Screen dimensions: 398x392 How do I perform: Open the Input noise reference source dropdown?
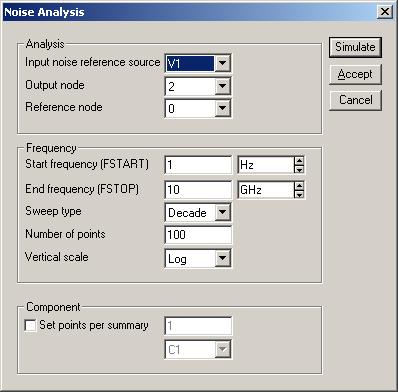point(222,63)
